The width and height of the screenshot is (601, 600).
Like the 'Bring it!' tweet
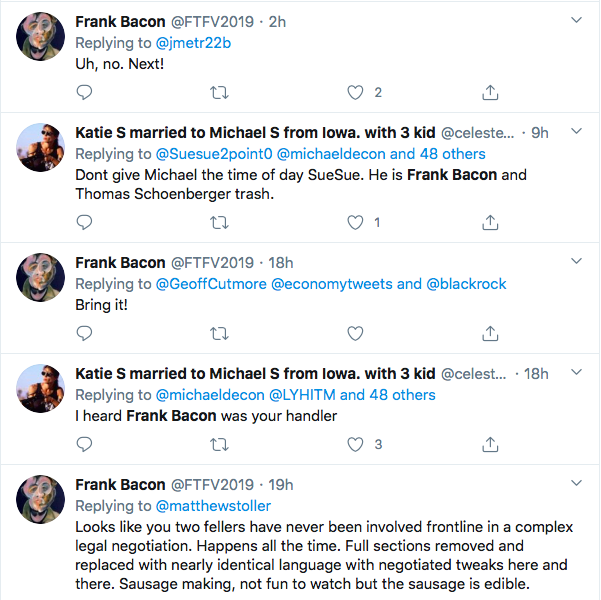pyautogui.click(x=355, y=333)
